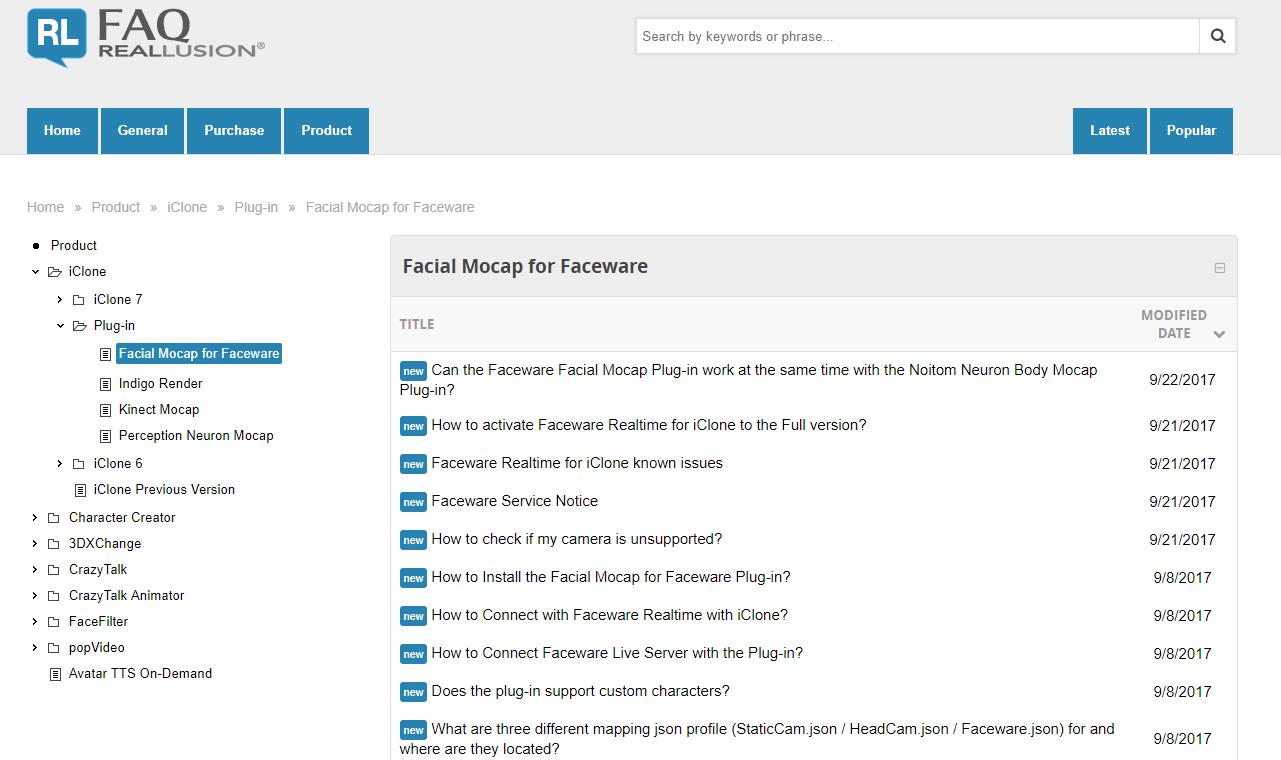This screenshot has height=760, width=1281.
Task: Click the magnifier search button
Action: point(1217,36)
